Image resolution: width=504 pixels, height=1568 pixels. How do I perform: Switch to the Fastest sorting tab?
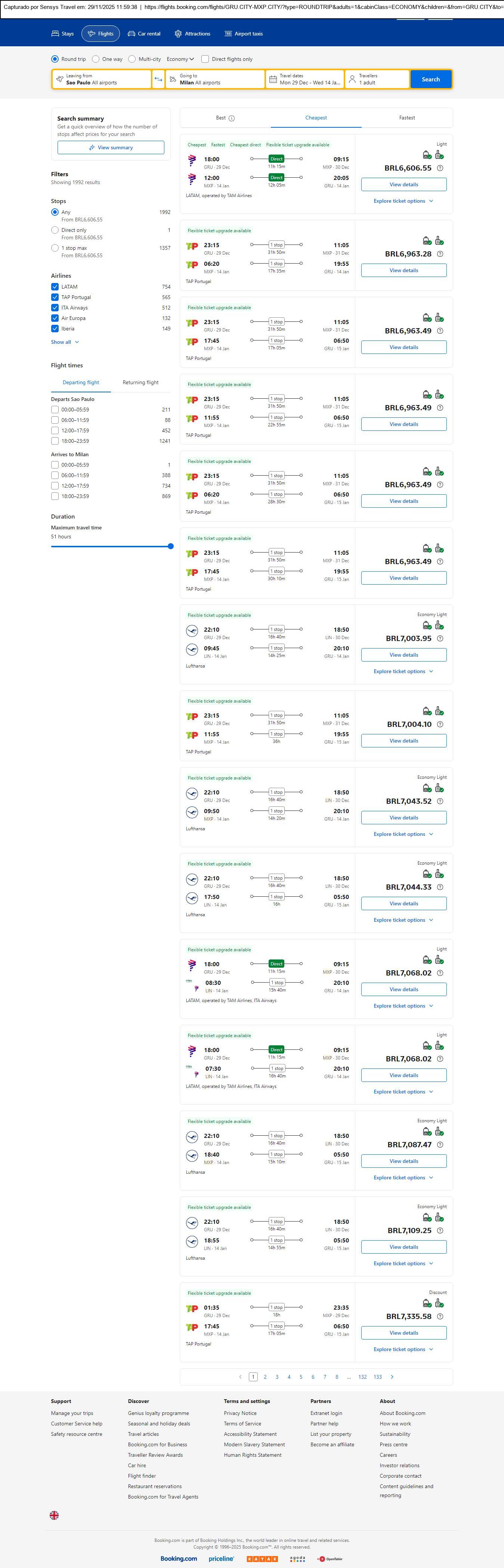pos(406,118)
